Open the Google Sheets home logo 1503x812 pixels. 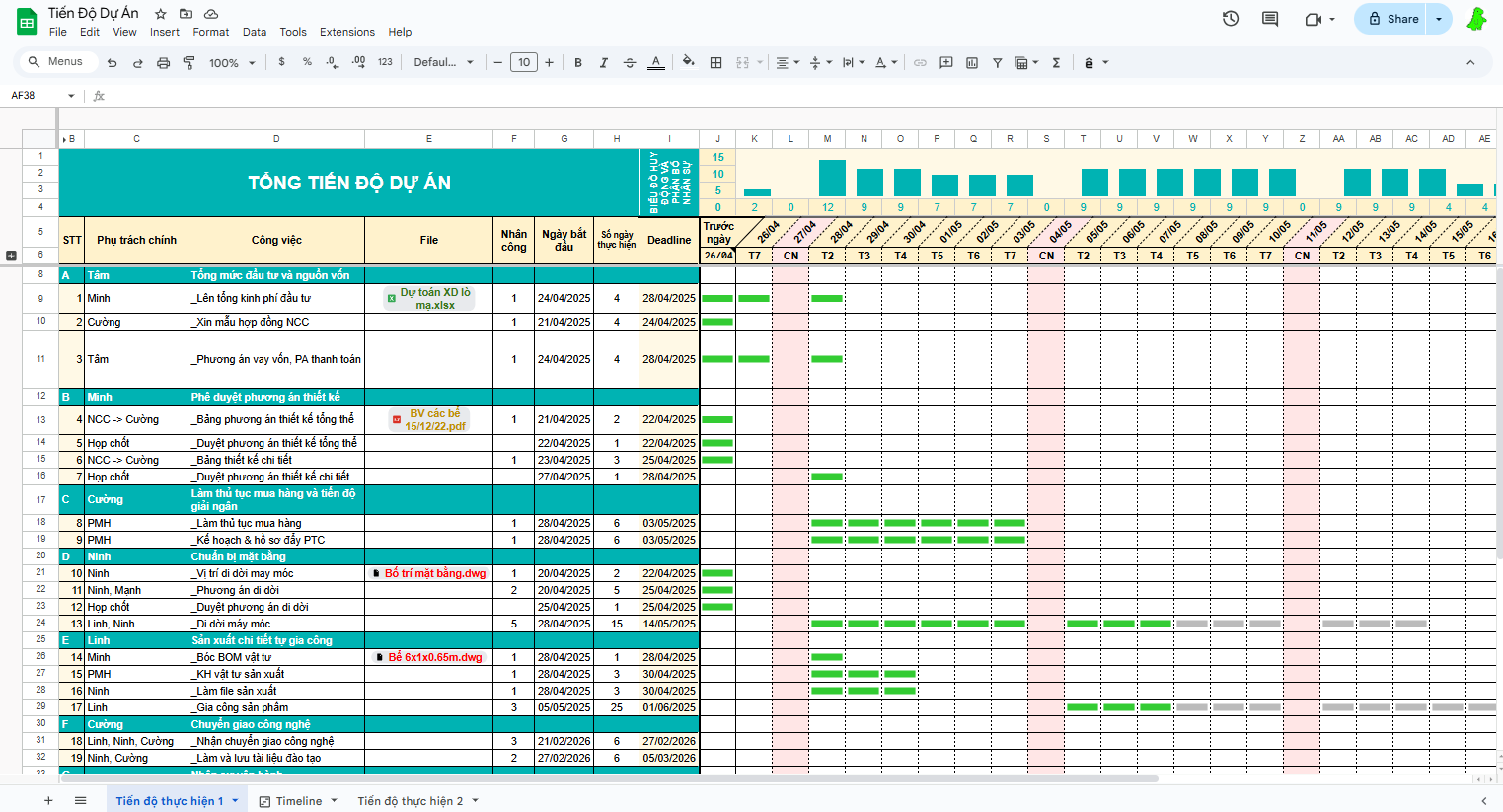point(27,21)
